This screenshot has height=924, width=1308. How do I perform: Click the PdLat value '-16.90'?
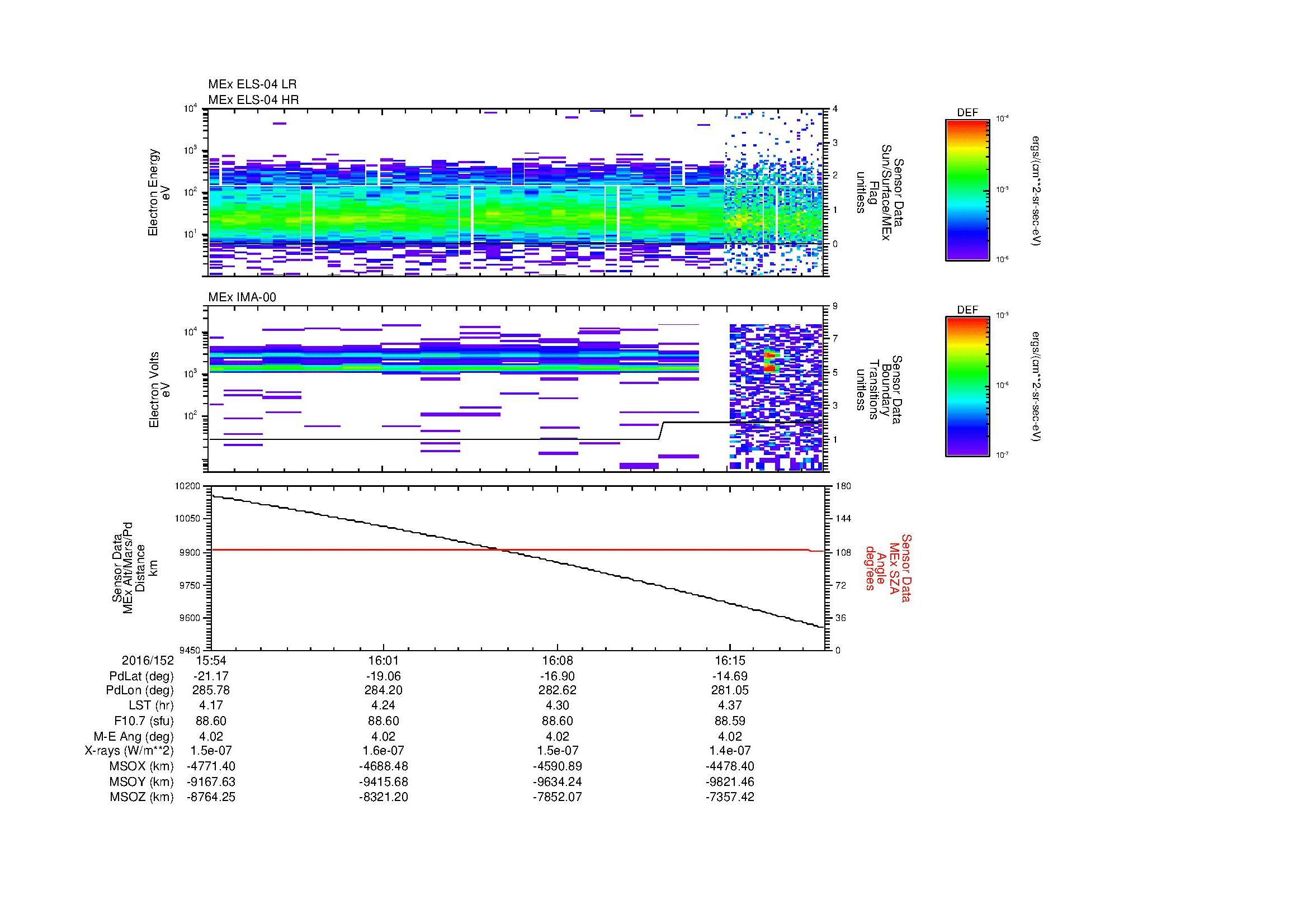[557, 676]
